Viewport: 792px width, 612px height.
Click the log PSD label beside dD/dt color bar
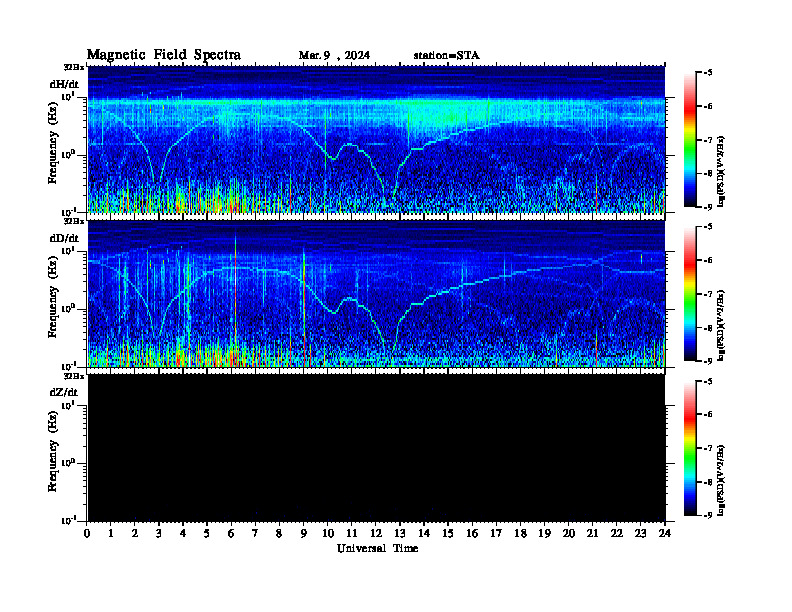coord(723,325)
